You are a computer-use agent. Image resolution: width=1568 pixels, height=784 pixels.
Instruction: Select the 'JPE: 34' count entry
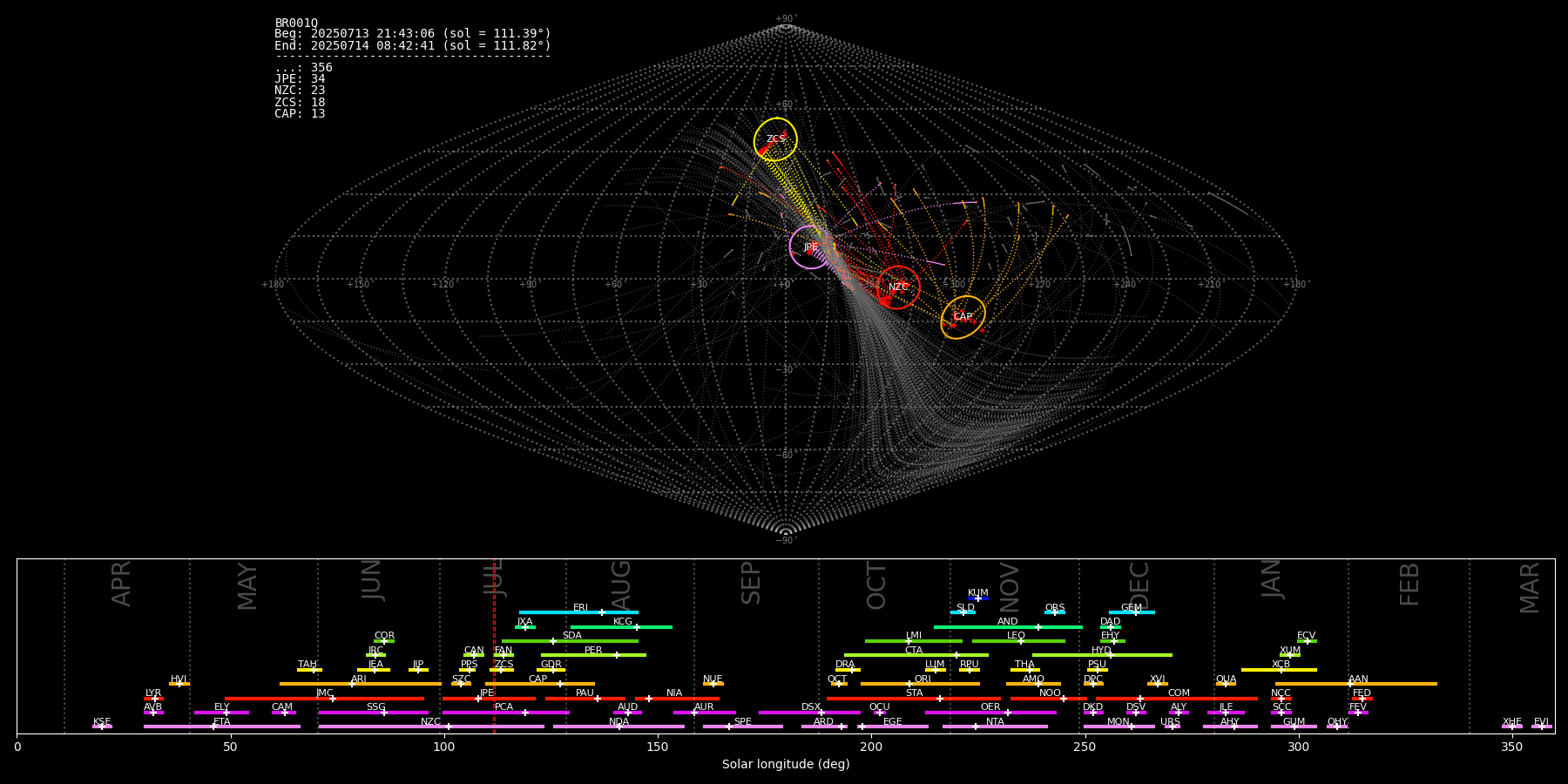(300, 79)
